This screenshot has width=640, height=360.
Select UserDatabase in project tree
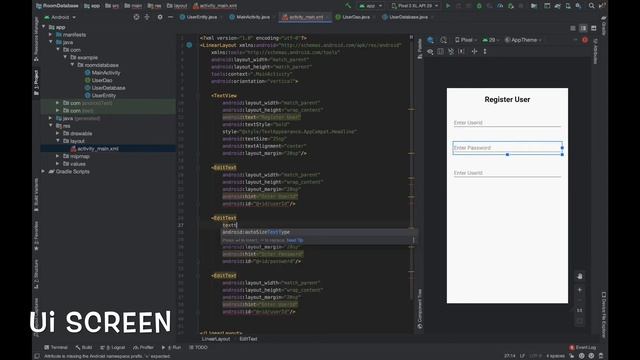[108, 88]
